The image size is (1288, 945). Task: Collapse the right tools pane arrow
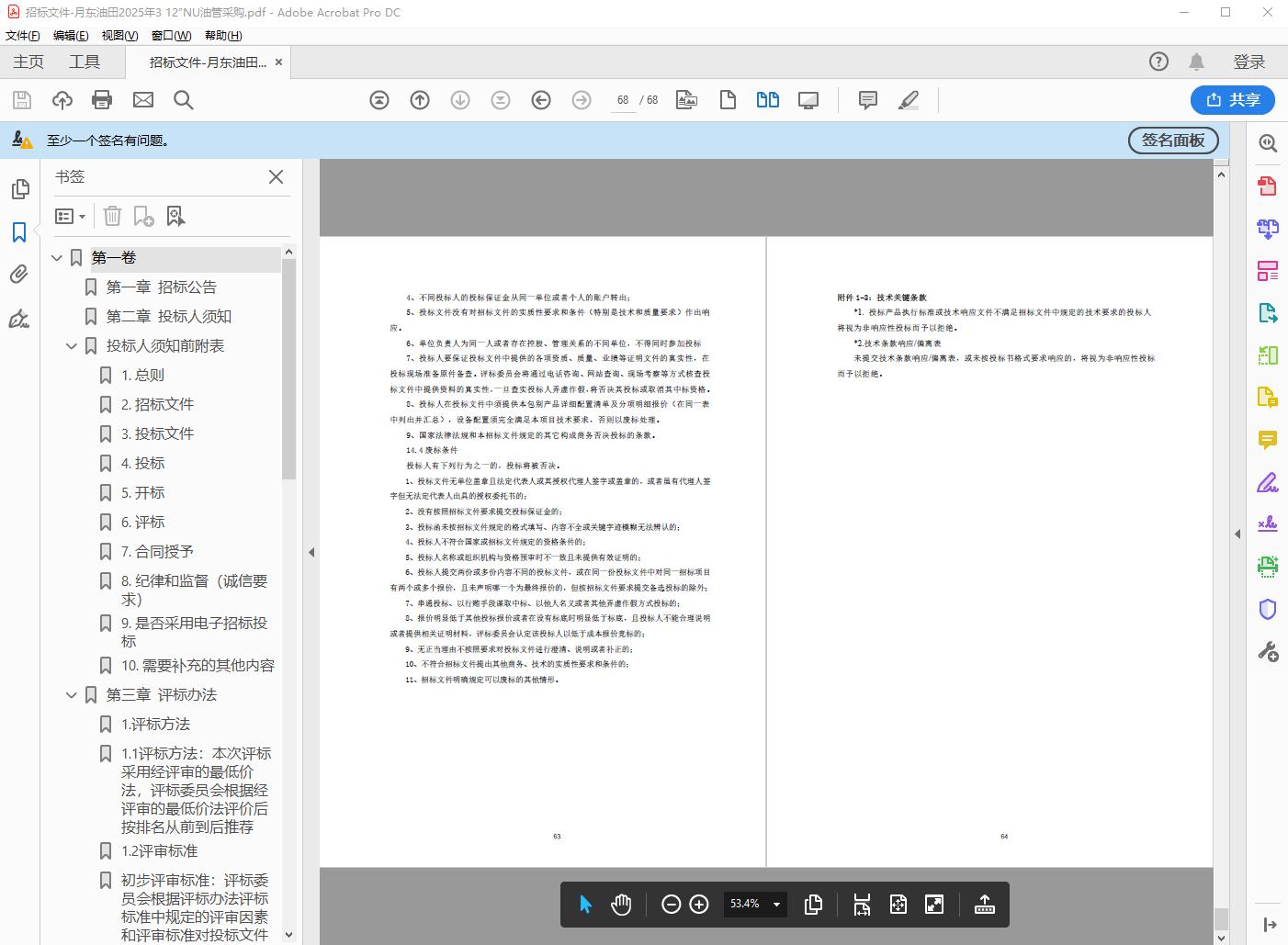point(1237,534)
